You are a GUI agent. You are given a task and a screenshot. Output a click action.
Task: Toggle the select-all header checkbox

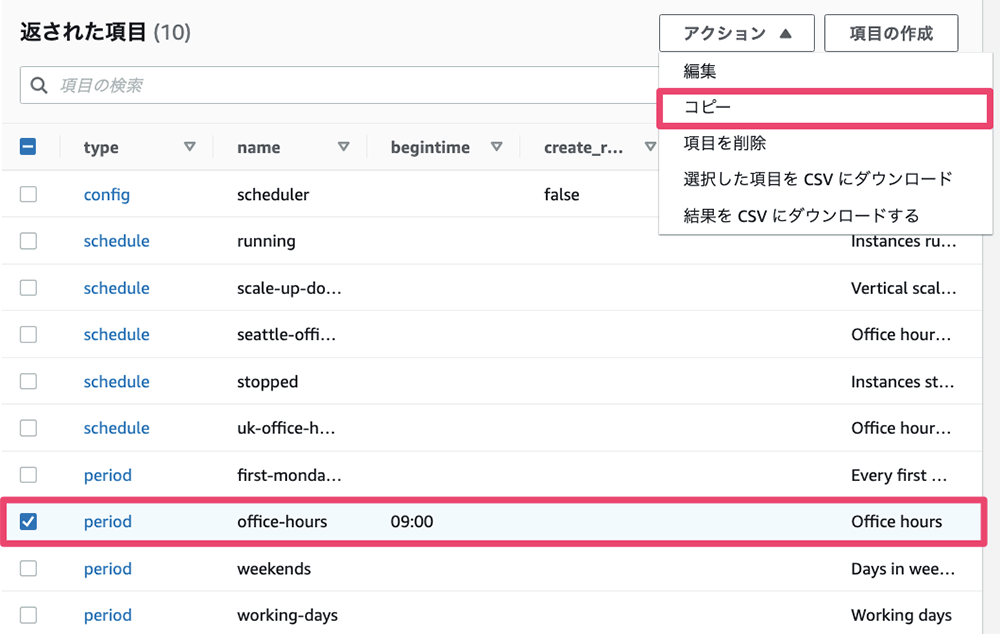coord(28,147)
